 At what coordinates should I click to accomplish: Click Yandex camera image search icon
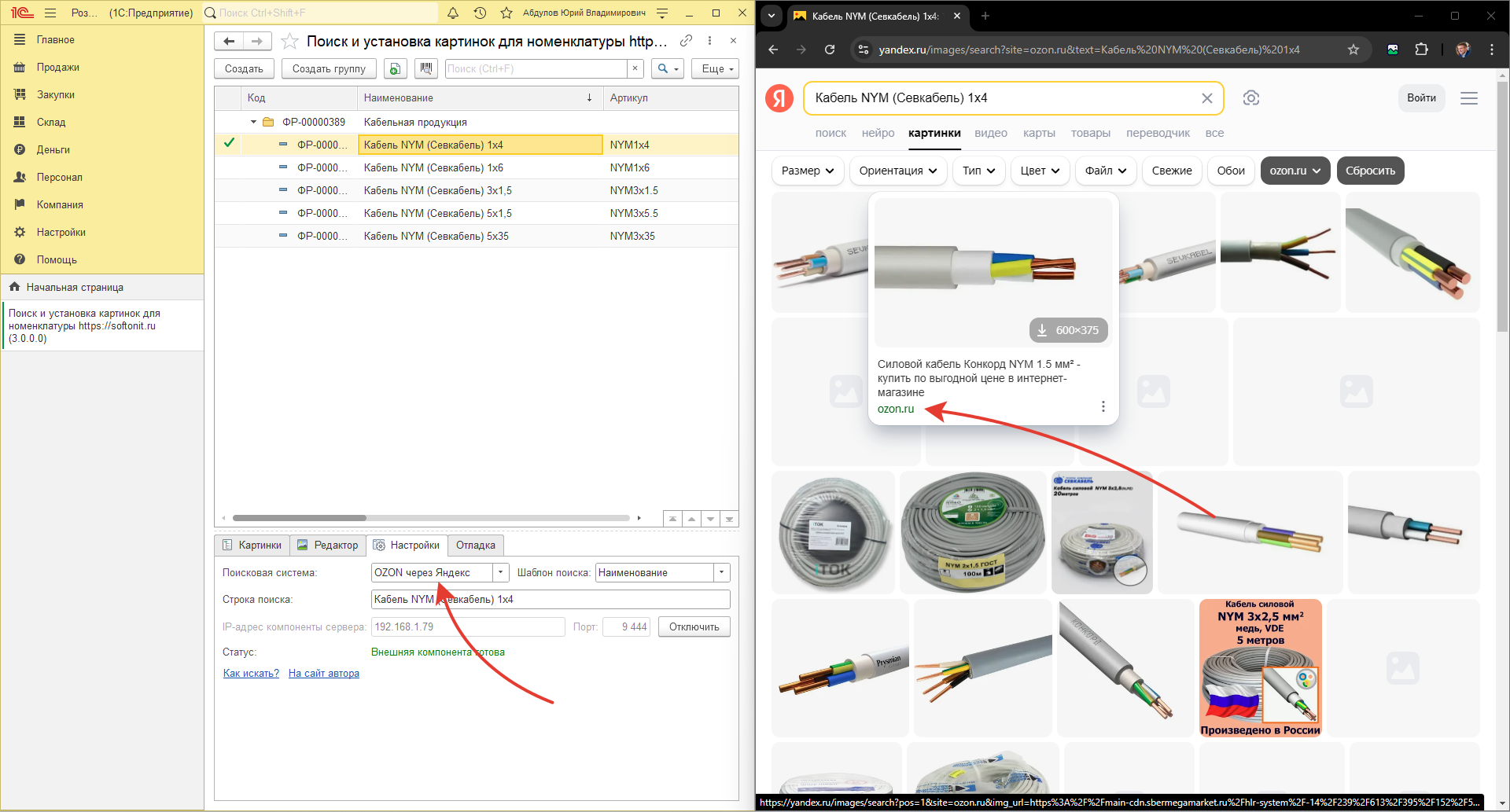tap(1250, 98)
